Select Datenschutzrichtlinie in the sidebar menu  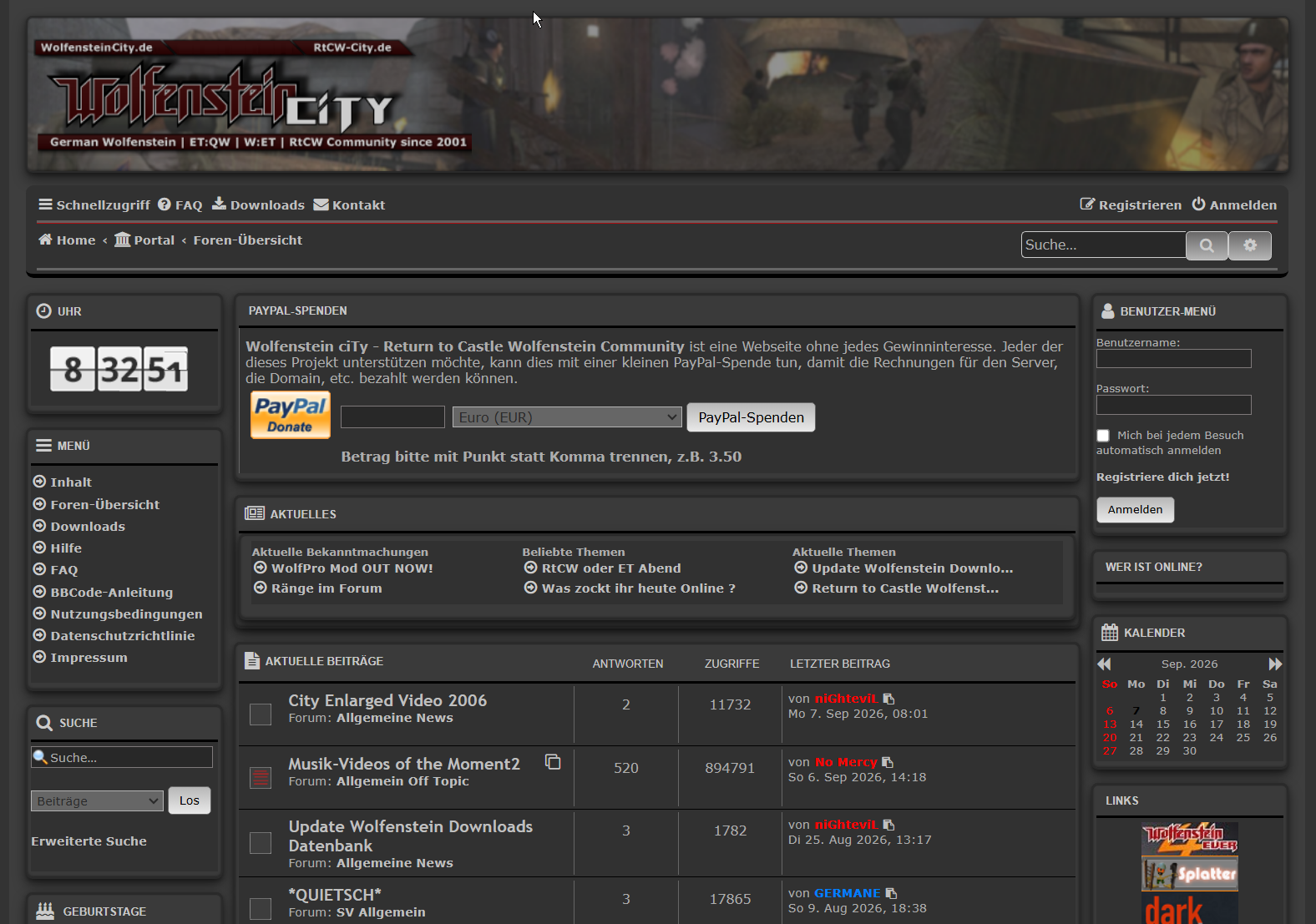123,635
